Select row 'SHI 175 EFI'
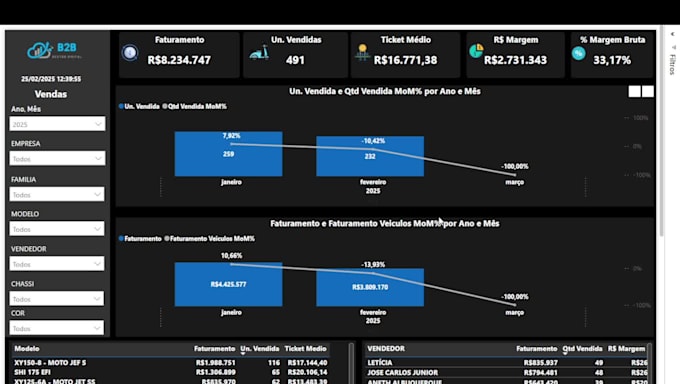Screen dimensions: 680x384 [171, 372]
